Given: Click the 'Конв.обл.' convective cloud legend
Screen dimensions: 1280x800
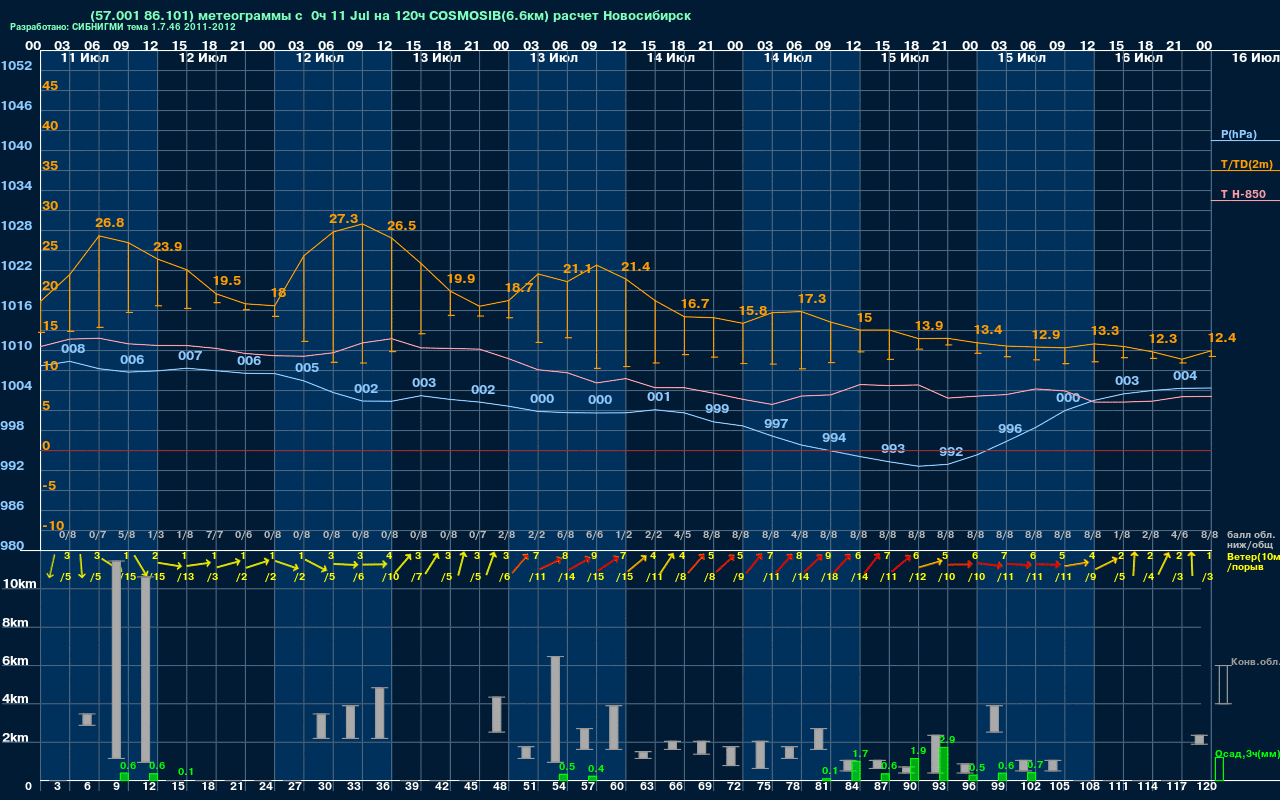Looking at the screenshot, I should 1255,662.
